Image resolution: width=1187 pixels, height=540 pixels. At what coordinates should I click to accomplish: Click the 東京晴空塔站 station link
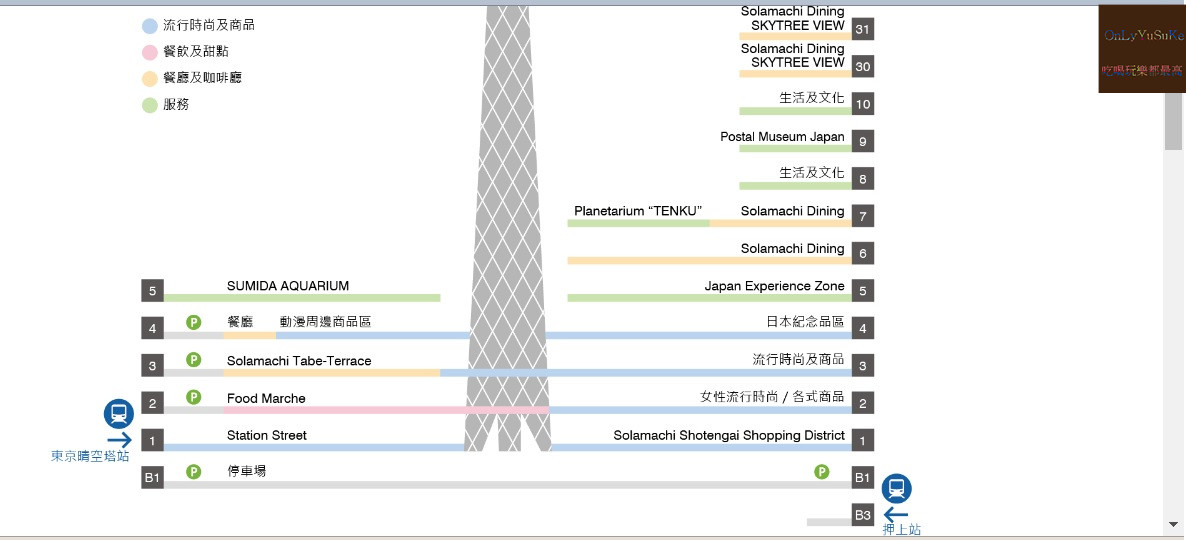coord(90,456)
